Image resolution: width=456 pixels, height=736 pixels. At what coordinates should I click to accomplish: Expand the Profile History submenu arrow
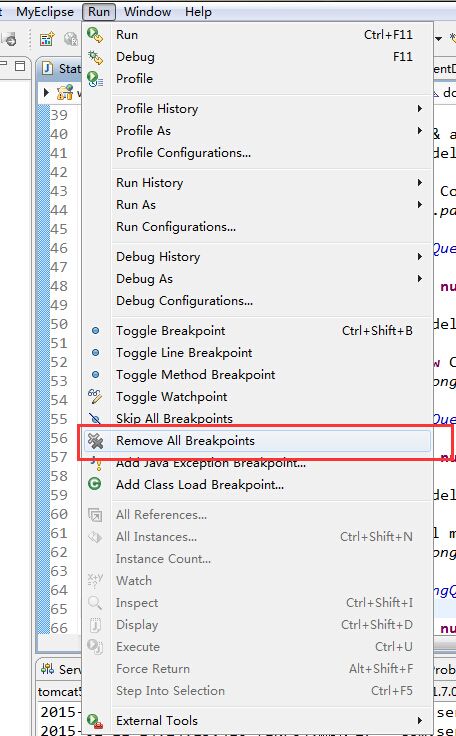point(419,109)
